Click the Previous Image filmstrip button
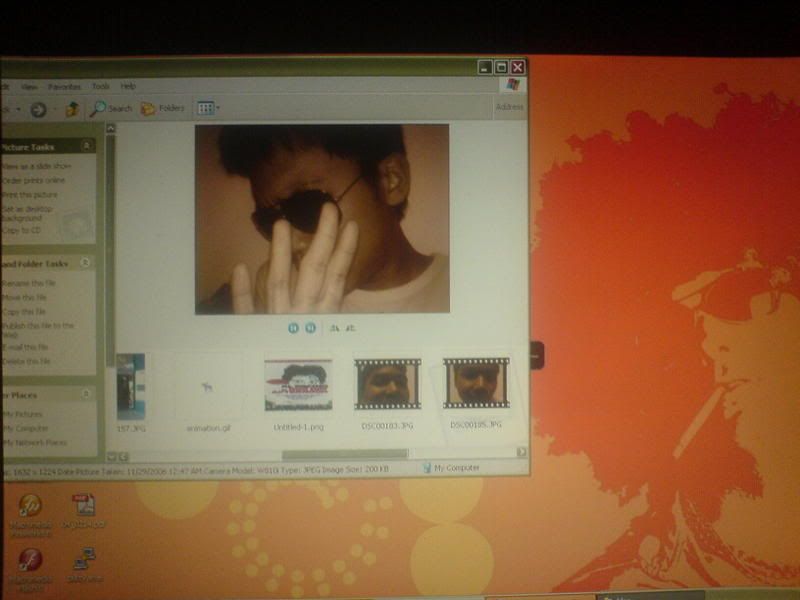 click(293, 328)
